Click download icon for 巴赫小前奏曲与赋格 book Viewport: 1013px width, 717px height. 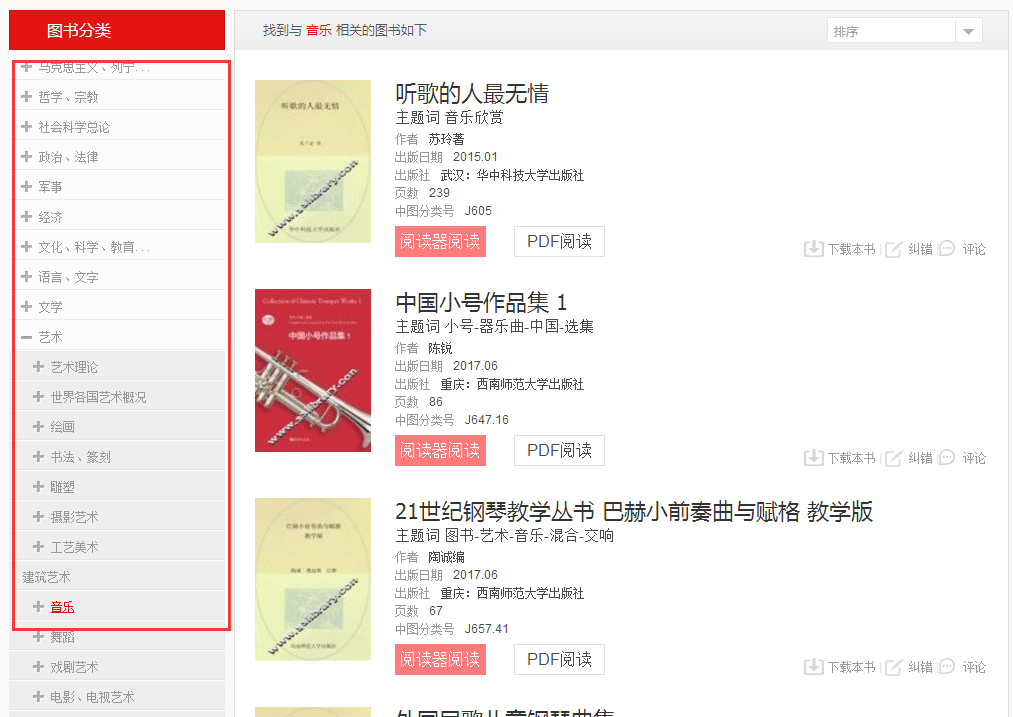[x=813, y=667]
